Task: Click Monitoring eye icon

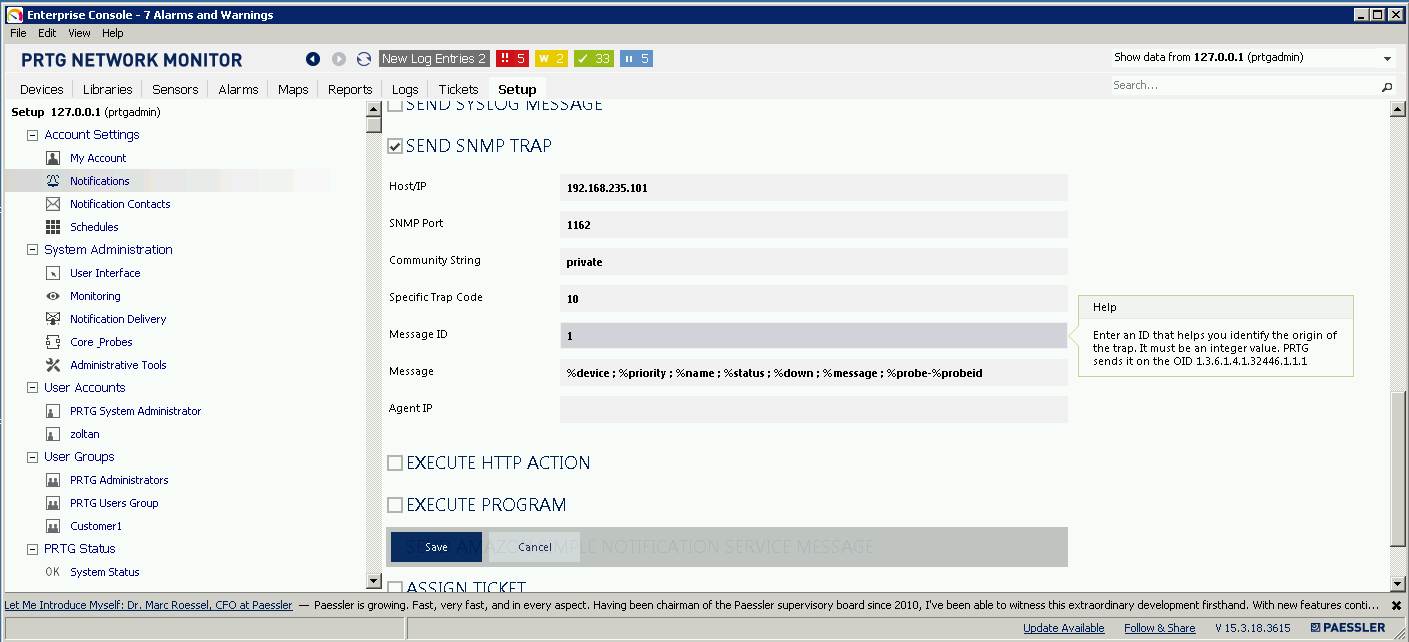Action: [x=53, y=296]
